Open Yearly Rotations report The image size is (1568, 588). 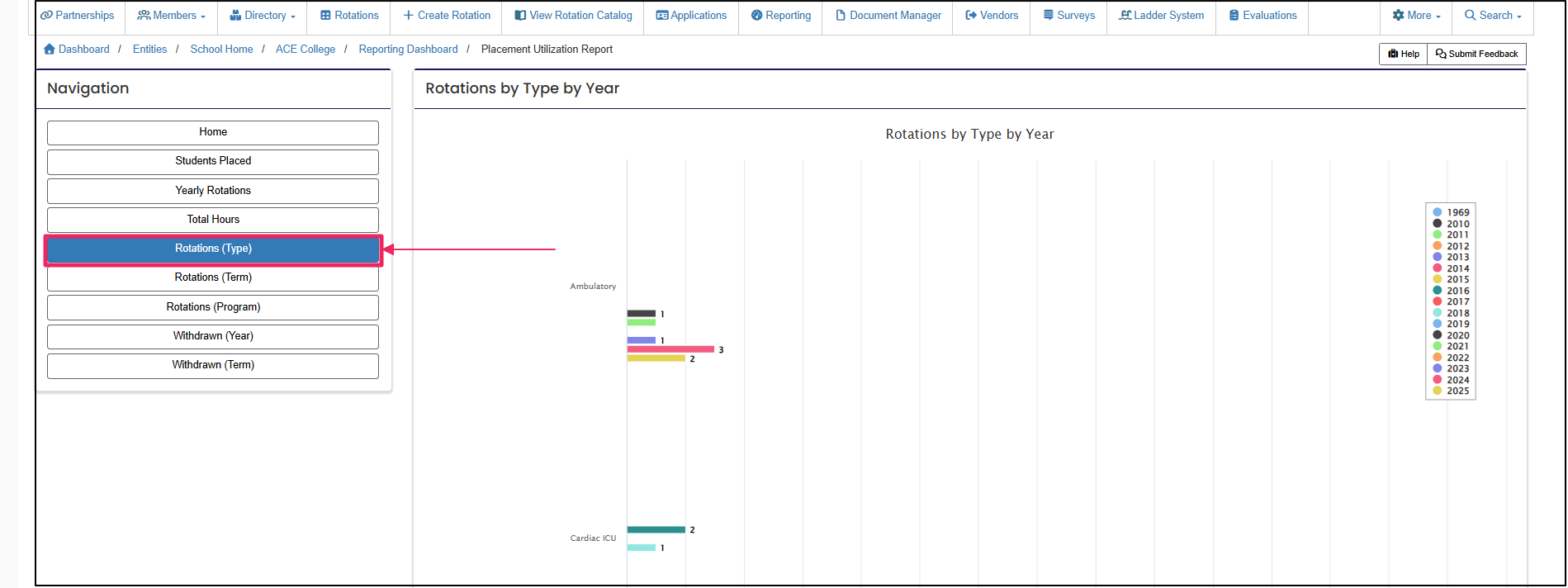click(213, 191)
